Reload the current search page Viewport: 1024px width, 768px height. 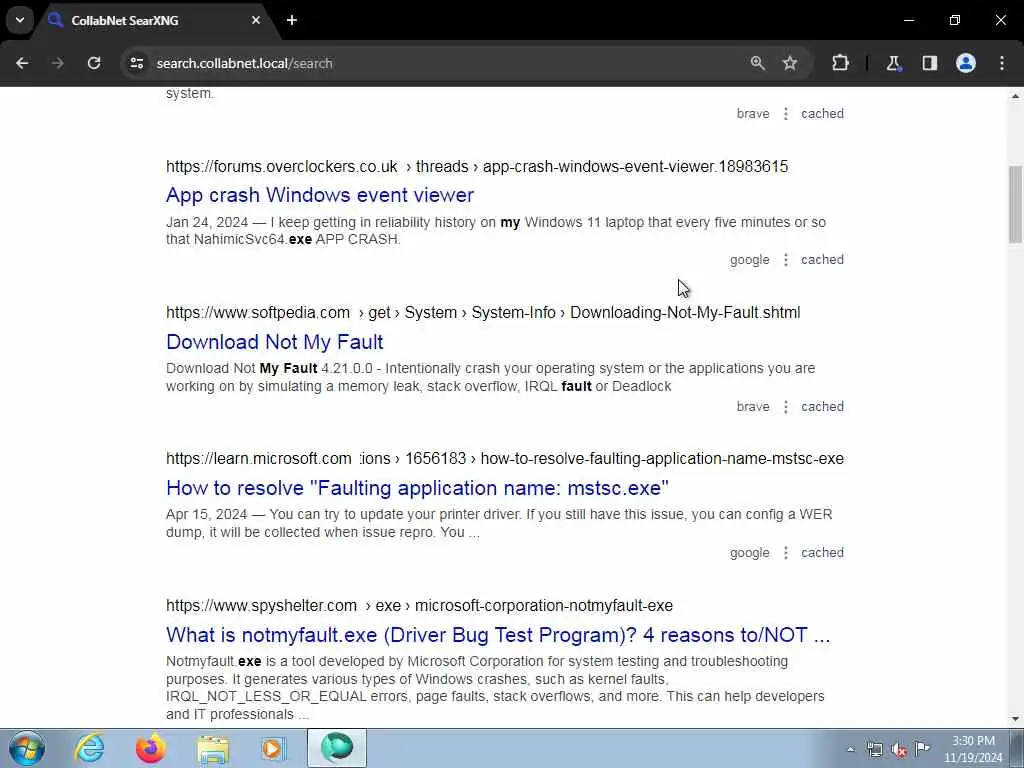tap(94, 63)
